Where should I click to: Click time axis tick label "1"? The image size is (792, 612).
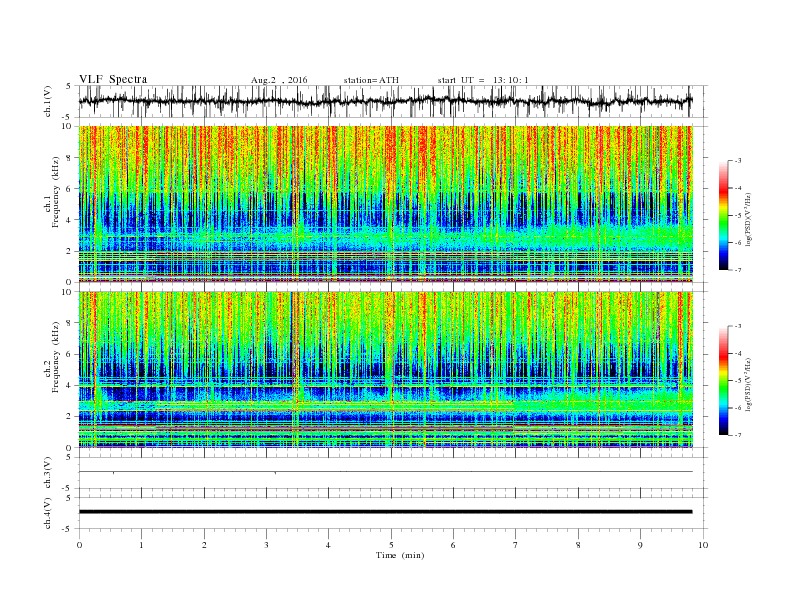coord(141,545)
